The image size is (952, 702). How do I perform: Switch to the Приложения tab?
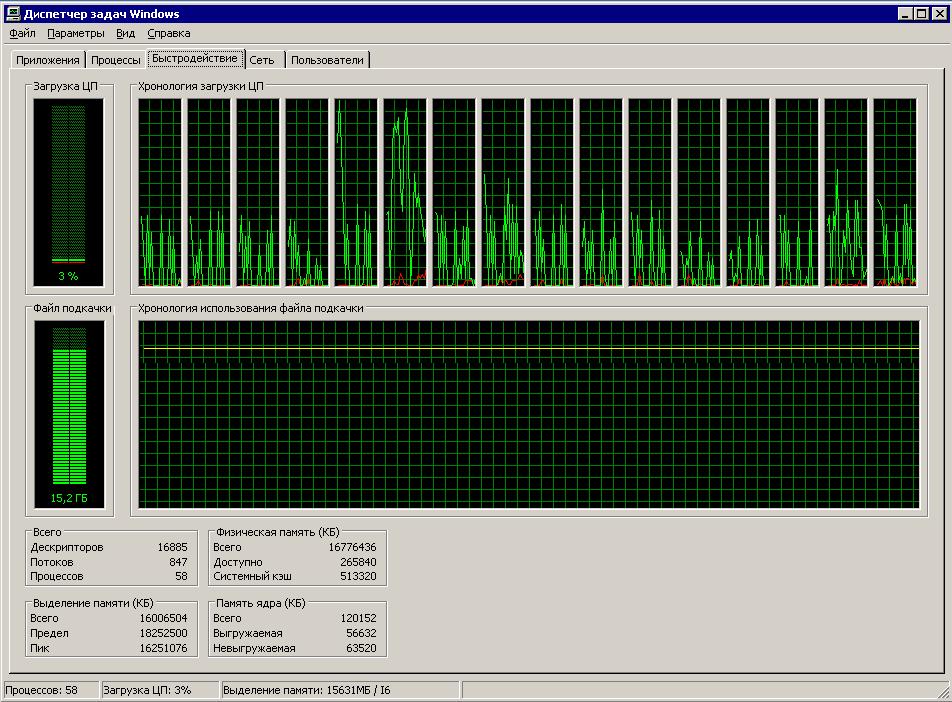47,60
